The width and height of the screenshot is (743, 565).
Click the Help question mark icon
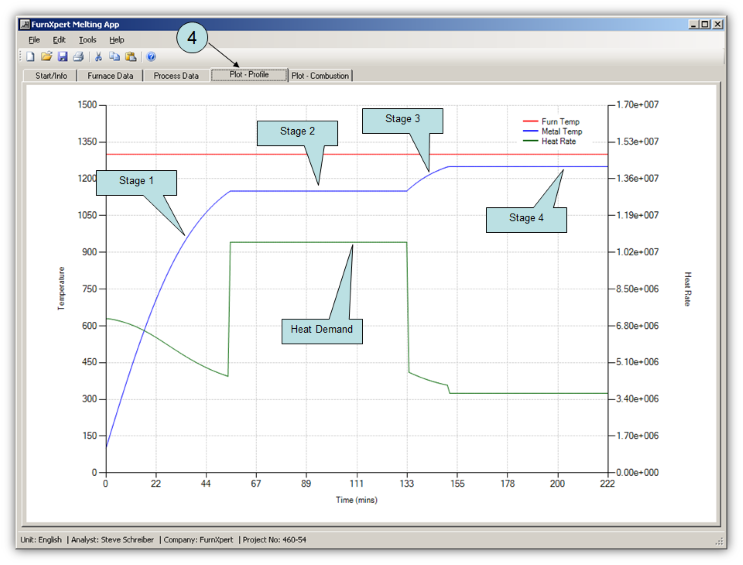151,57
